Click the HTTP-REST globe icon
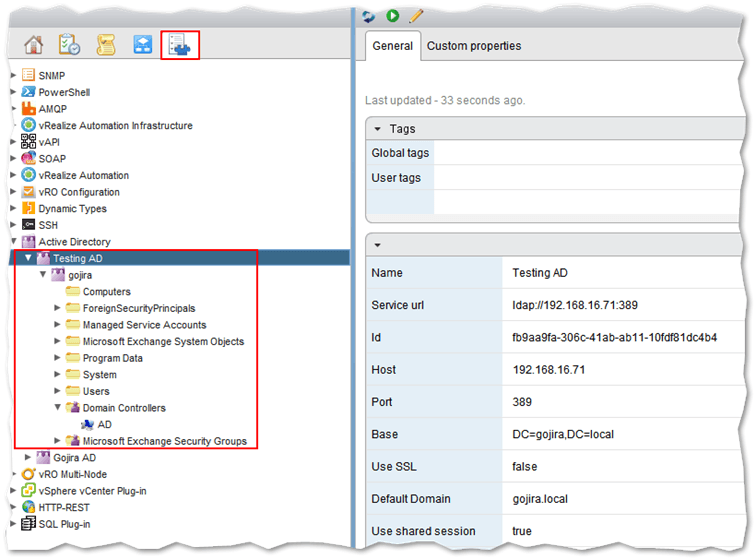Image resolution: width=756 pixels, height=560 pixels. pos(28,507)
